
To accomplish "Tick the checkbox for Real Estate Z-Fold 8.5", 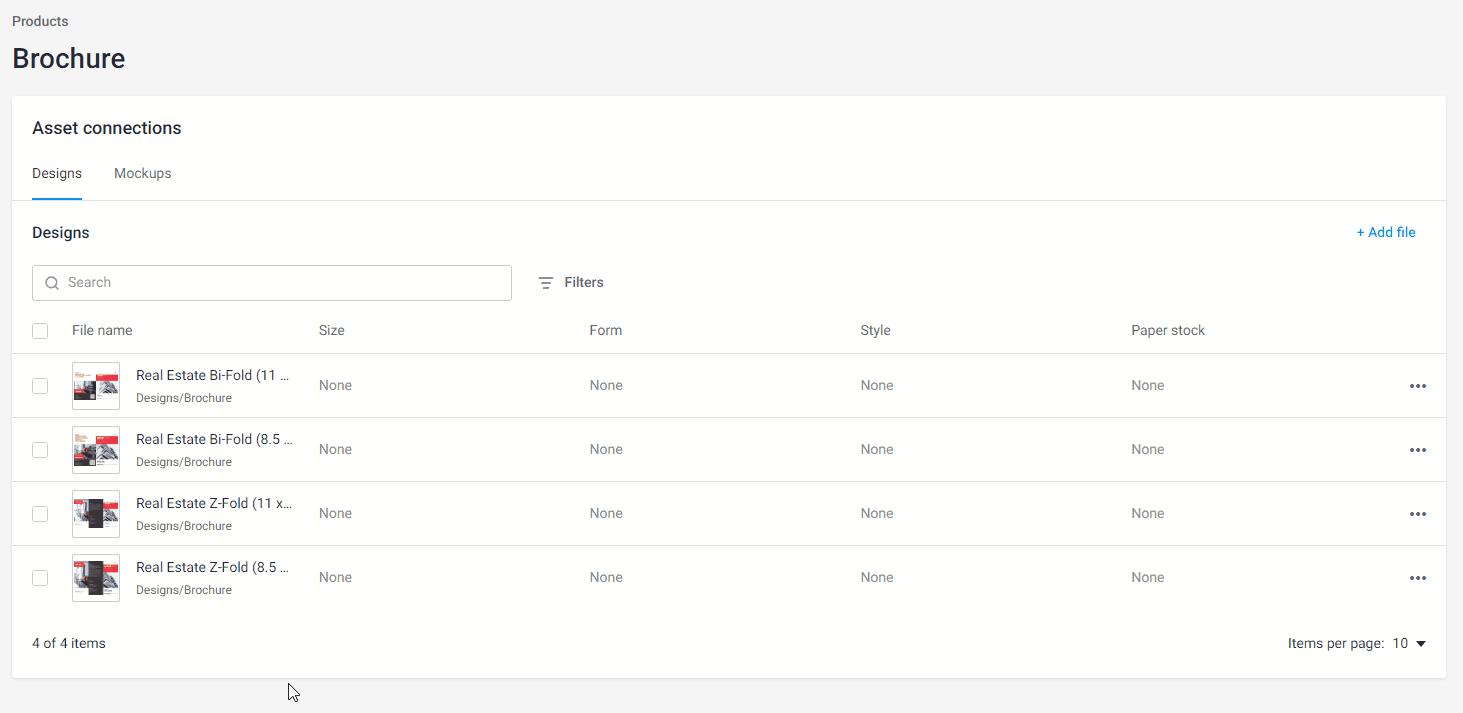I will 40,578.
